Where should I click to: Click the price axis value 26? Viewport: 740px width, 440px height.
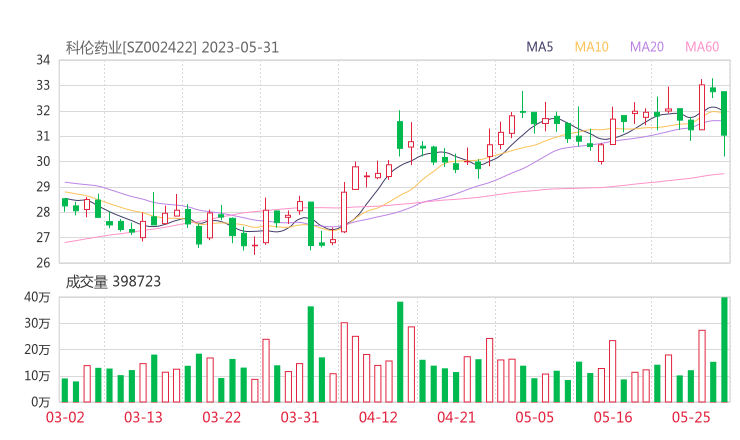coord(43,263)
